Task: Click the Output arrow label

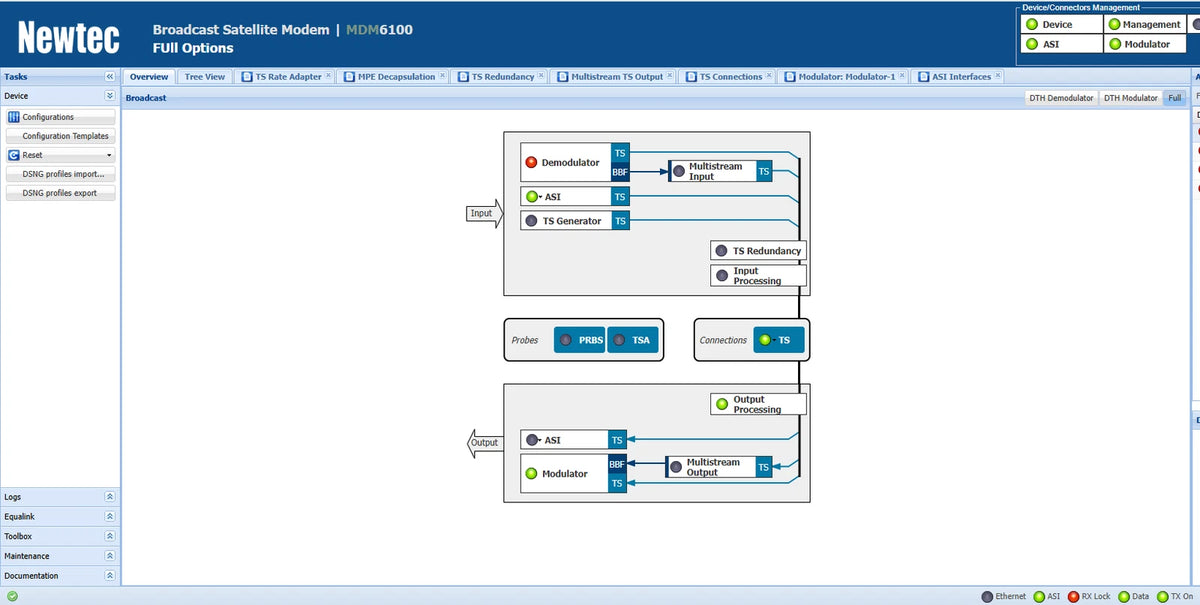Action: click(x=485, y=443)
